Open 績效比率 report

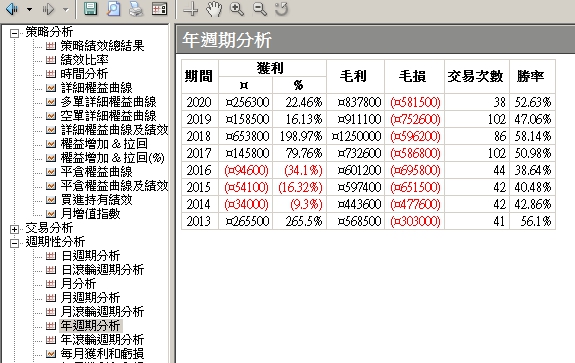tap(85, 60)
